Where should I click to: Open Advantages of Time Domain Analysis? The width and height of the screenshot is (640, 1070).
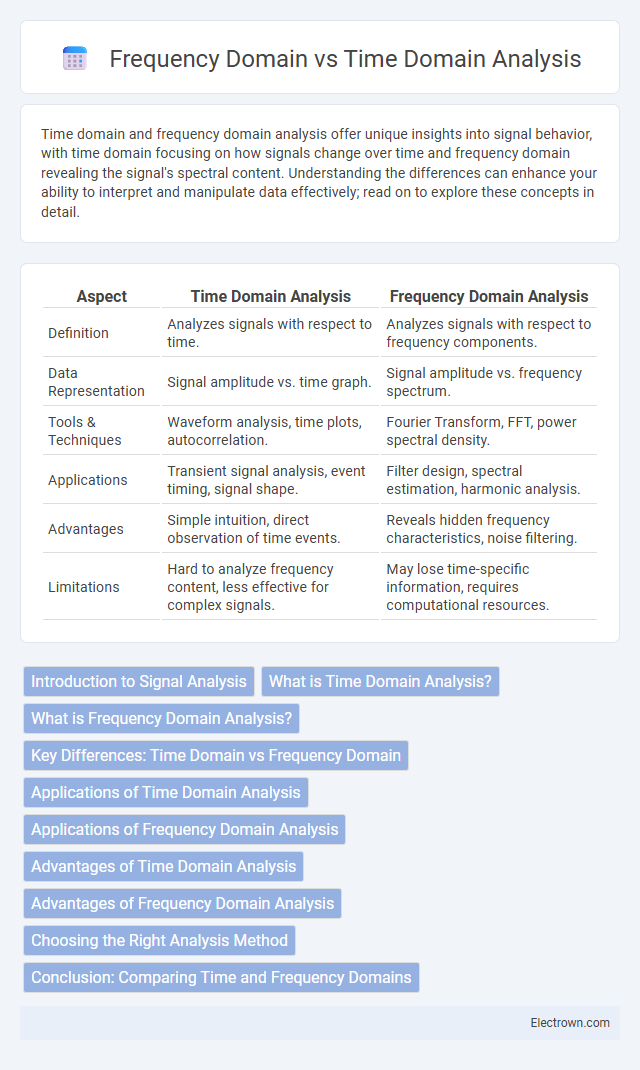click(163, 865)
